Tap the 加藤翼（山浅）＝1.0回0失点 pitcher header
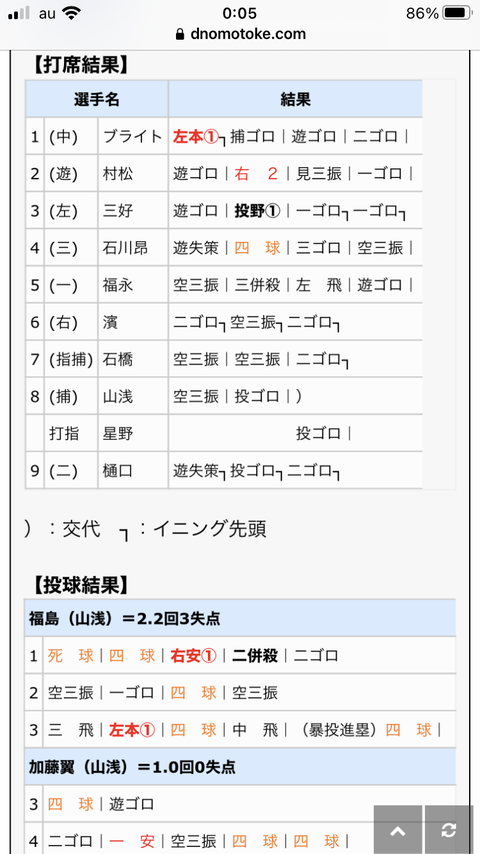480x854 pixels. point(240,767)
